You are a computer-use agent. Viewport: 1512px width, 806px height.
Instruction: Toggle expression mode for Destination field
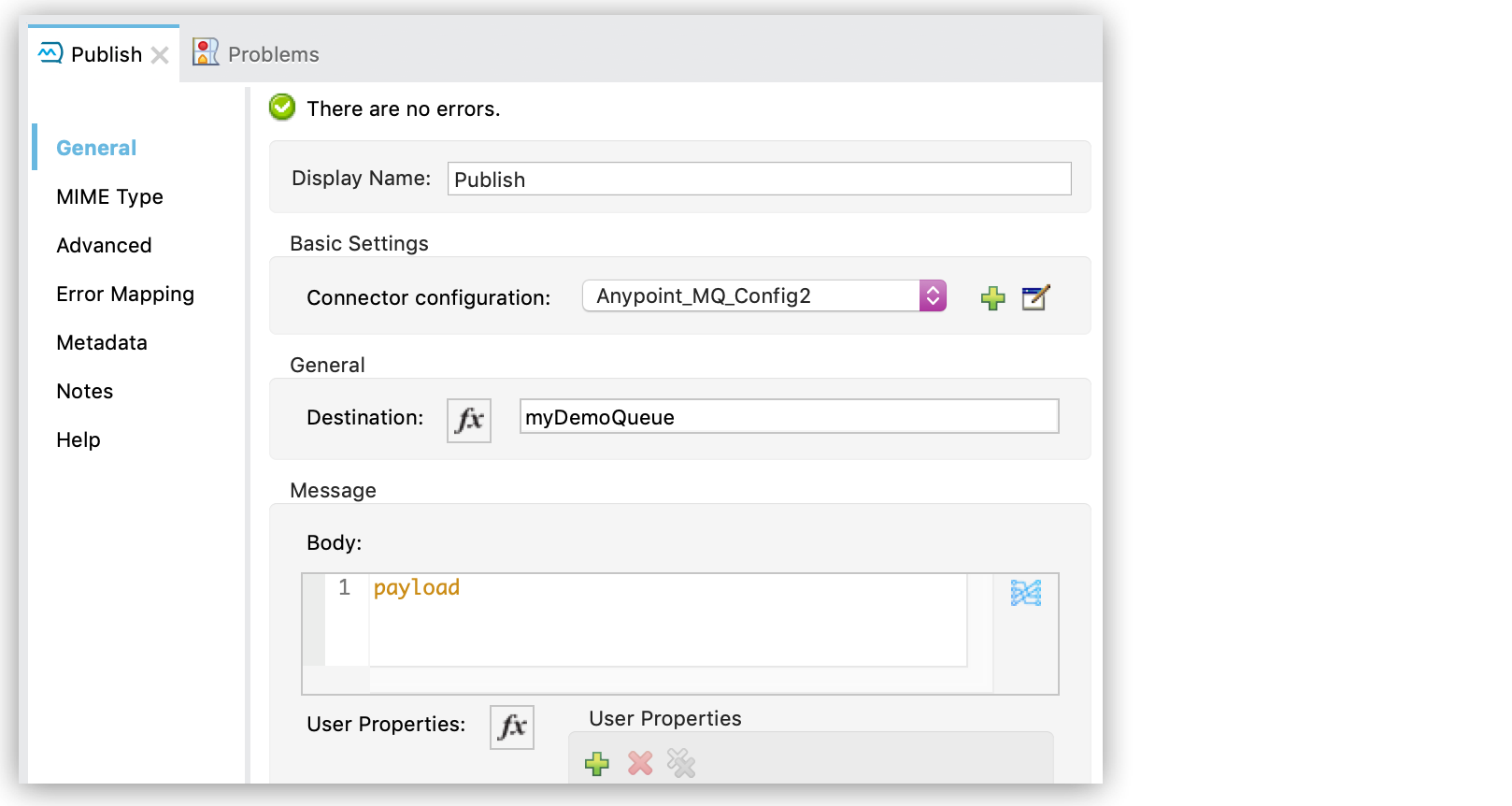468,421
